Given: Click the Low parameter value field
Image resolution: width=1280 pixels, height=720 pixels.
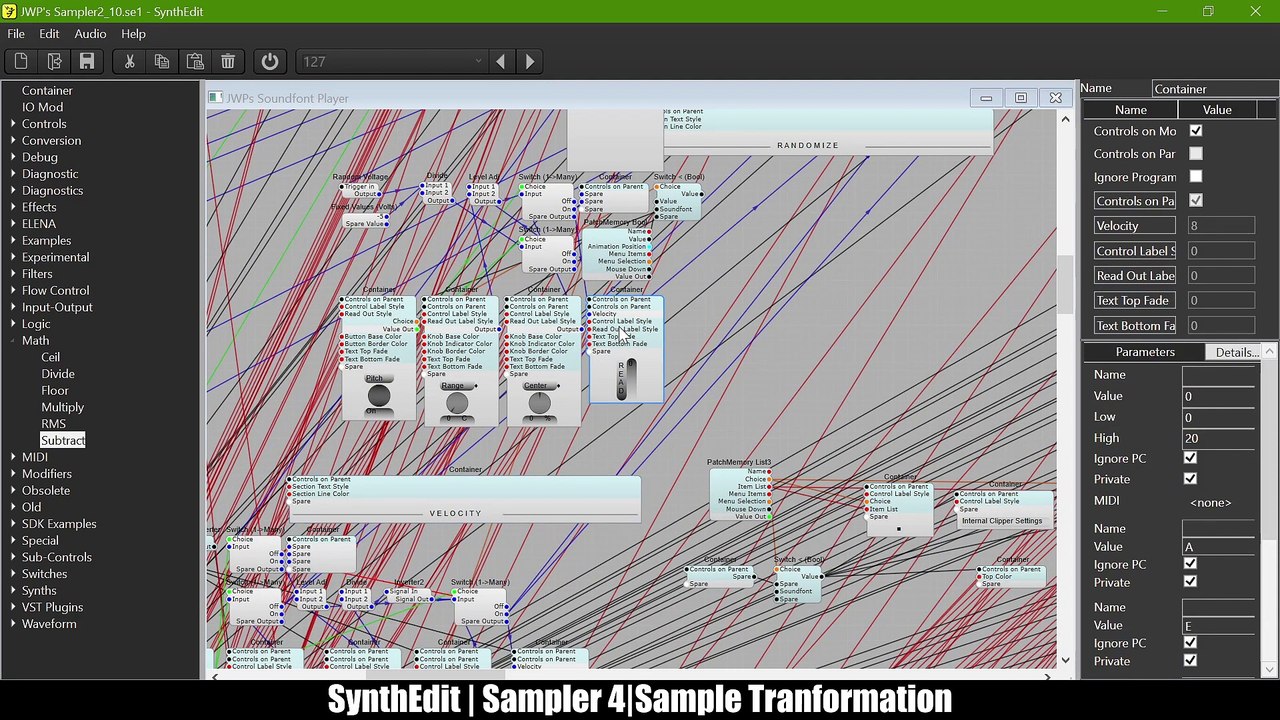Looking at the screenshot, I should (x=1218, y=417).
